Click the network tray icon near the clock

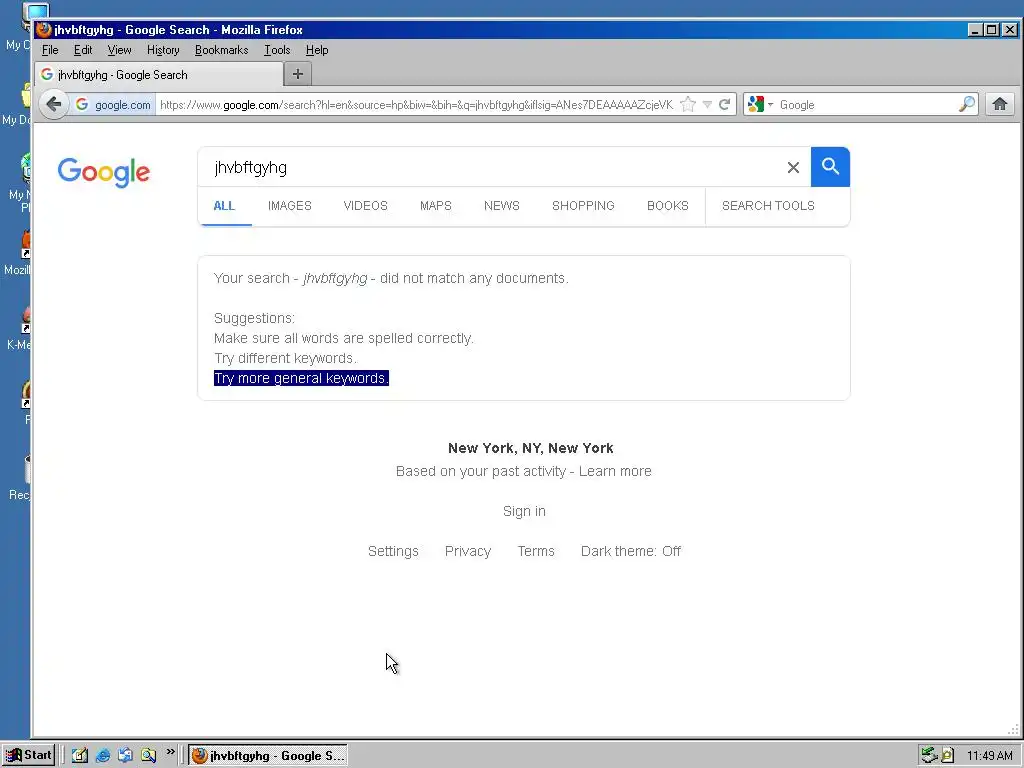pyautogui.click(x=929, y=756)
